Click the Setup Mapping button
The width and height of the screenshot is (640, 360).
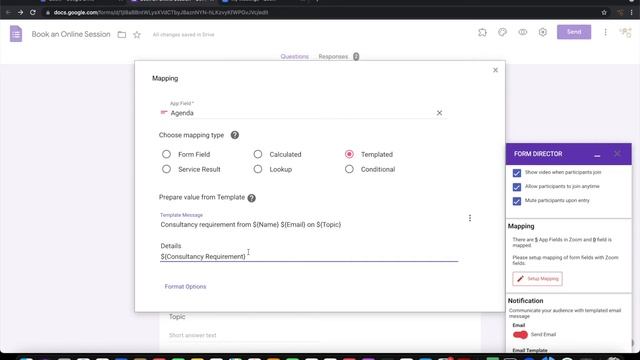tap(538, 279)
